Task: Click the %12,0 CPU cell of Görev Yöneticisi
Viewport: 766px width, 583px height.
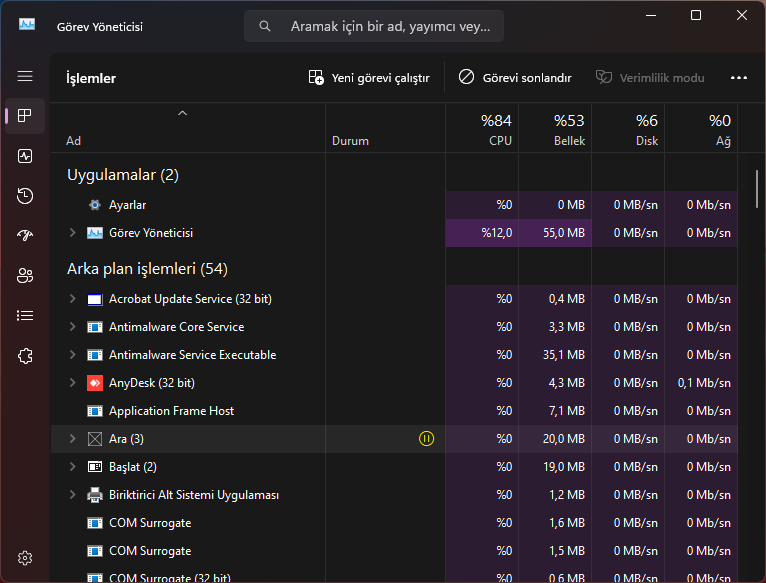Action: [482, 233]
